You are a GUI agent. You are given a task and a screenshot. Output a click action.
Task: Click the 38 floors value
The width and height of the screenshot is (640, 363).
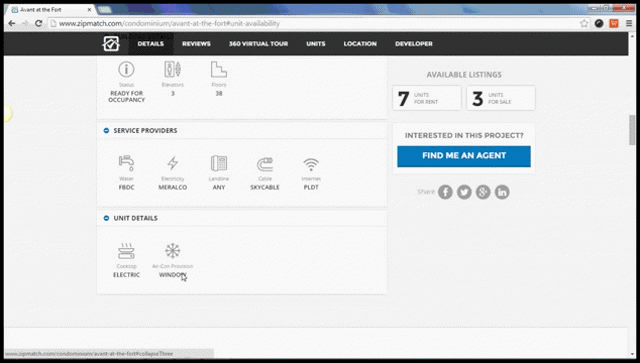pyautogui.click(x=219, y=94)
